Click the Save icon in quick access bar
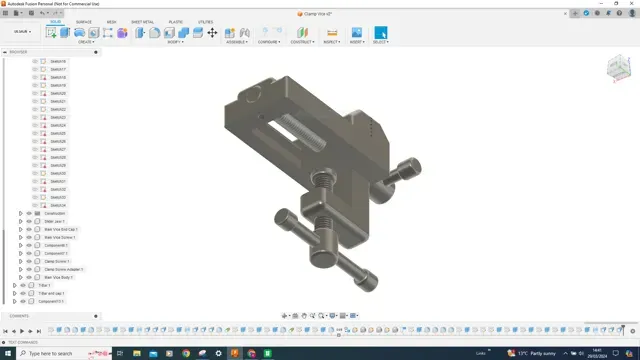640x360 pixels. pos(31,13)
